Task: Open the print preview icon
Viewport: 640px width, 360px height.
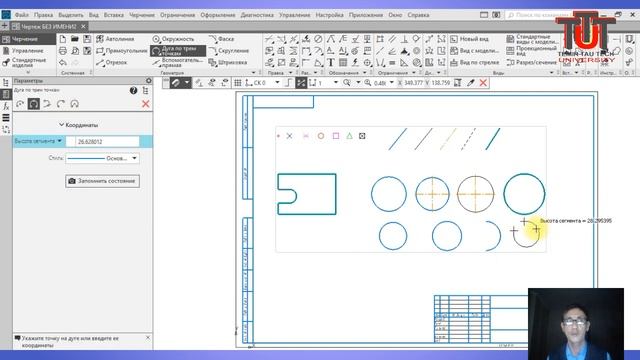Action: click(x=75, y=51)
